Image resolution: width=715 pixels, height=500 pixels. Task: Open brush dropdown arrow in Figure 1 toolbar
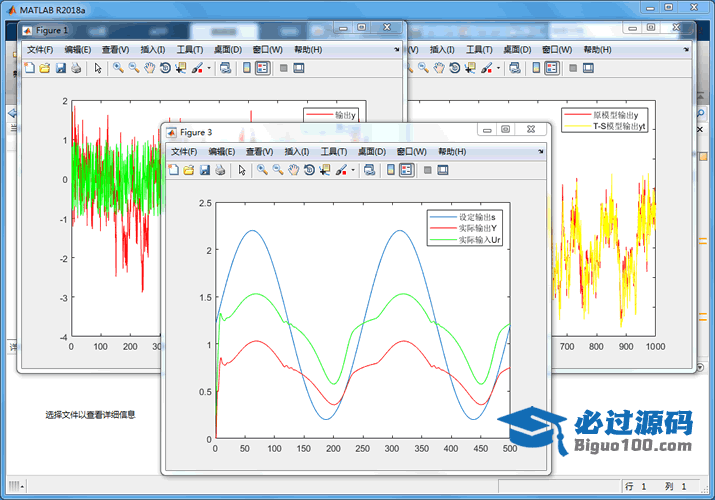pos(209,68)
